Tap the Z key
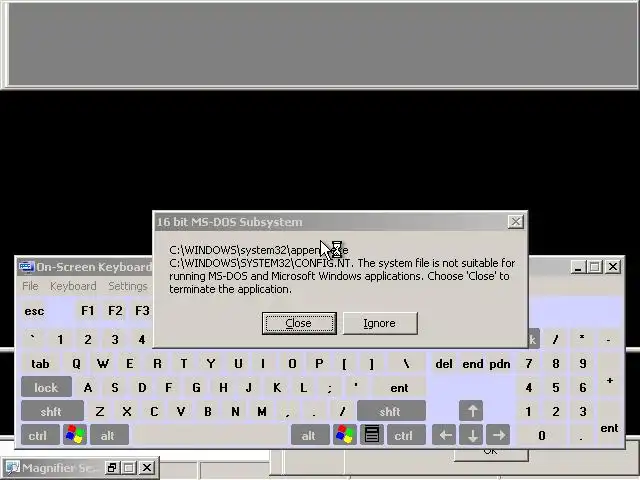Viewport: 640px width, 480px height. 100,411
